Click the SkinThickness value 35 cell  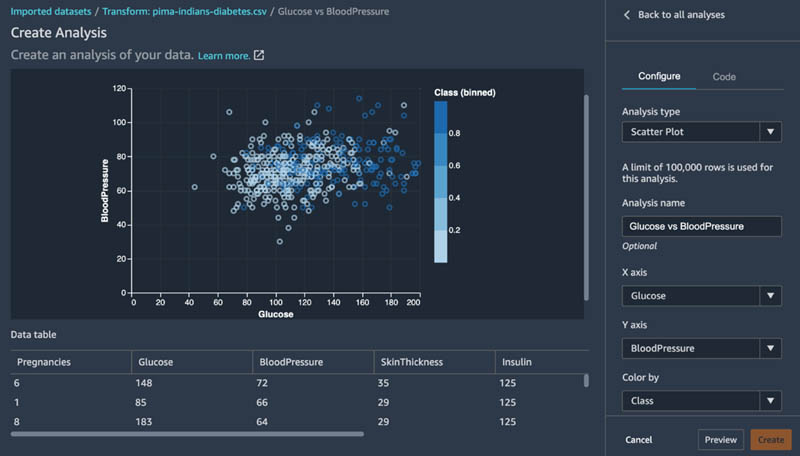coord(383,383)
